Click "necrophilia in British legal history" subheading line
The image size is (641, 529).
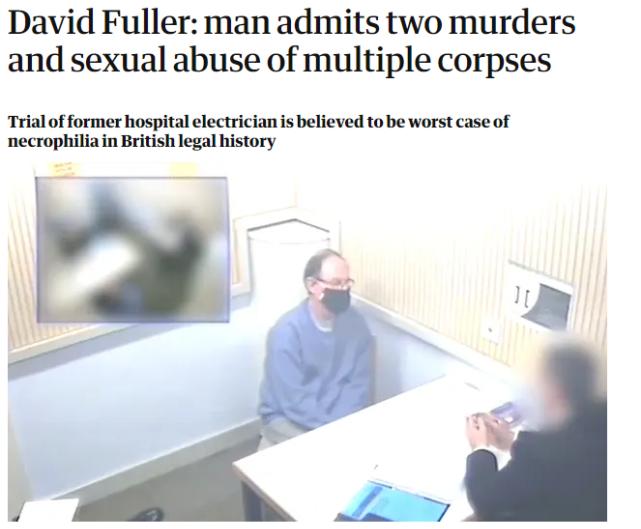point(142,141)
